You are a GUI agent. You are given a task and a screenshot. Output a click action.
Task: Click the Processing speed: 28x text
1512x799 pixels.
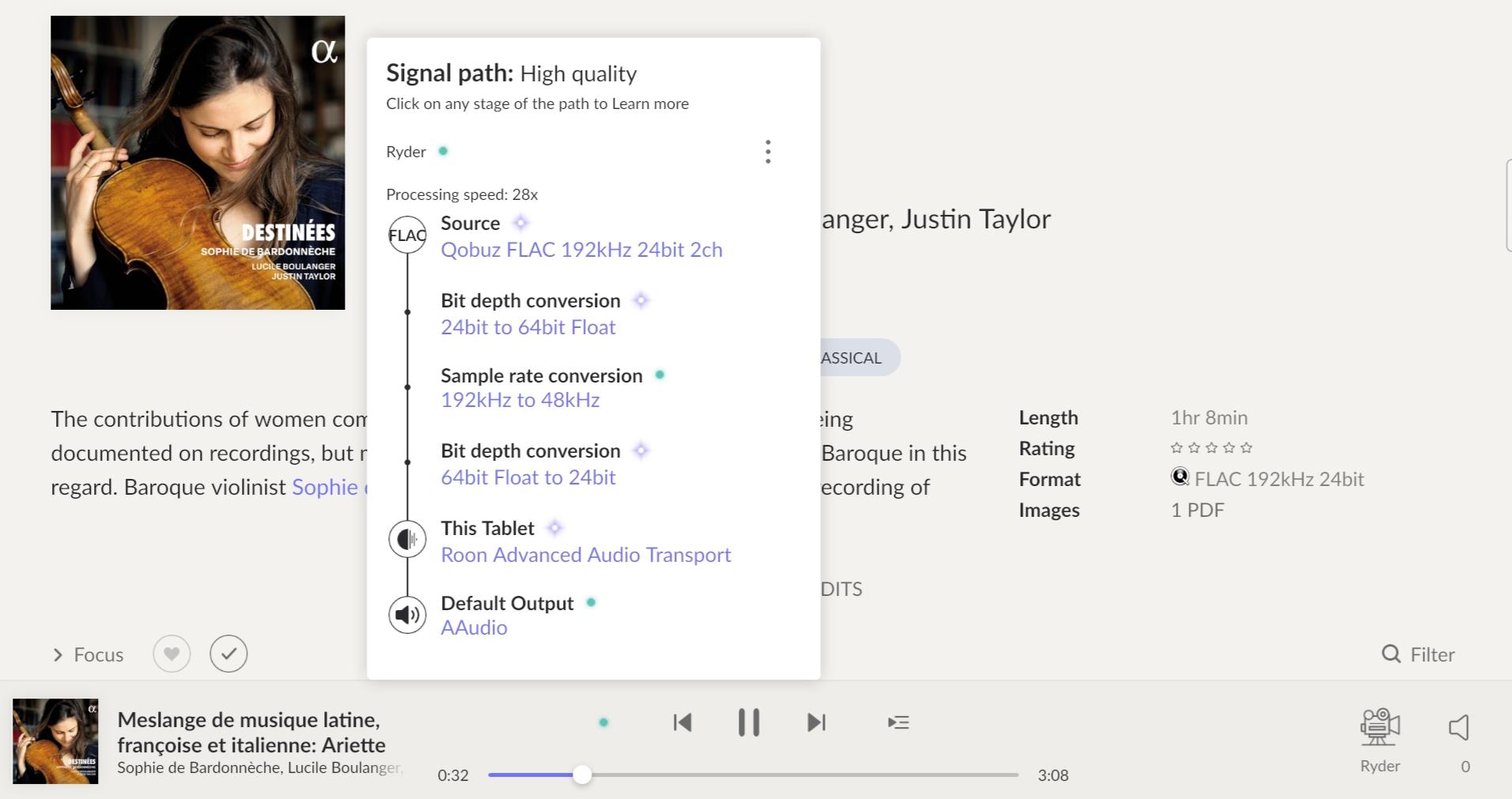point(462,194)
